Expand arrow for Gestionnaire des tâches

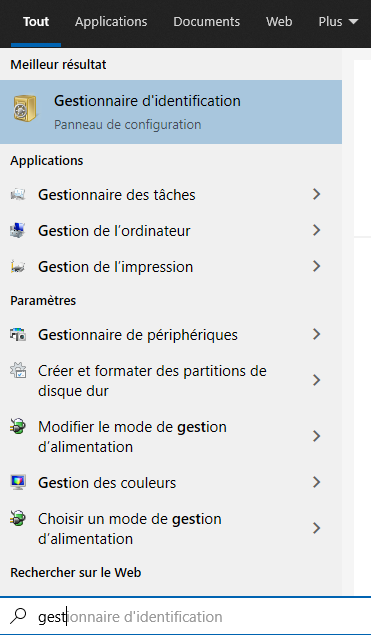click(x=317, y=194)
